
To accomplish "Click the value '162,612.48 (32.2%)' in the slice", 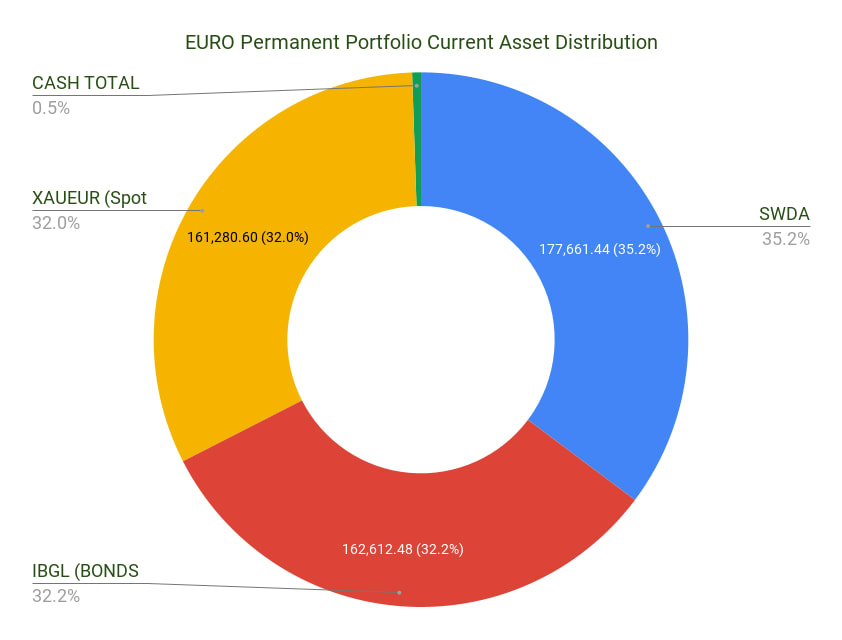I will pyautogui.click(x=403, y=549).
